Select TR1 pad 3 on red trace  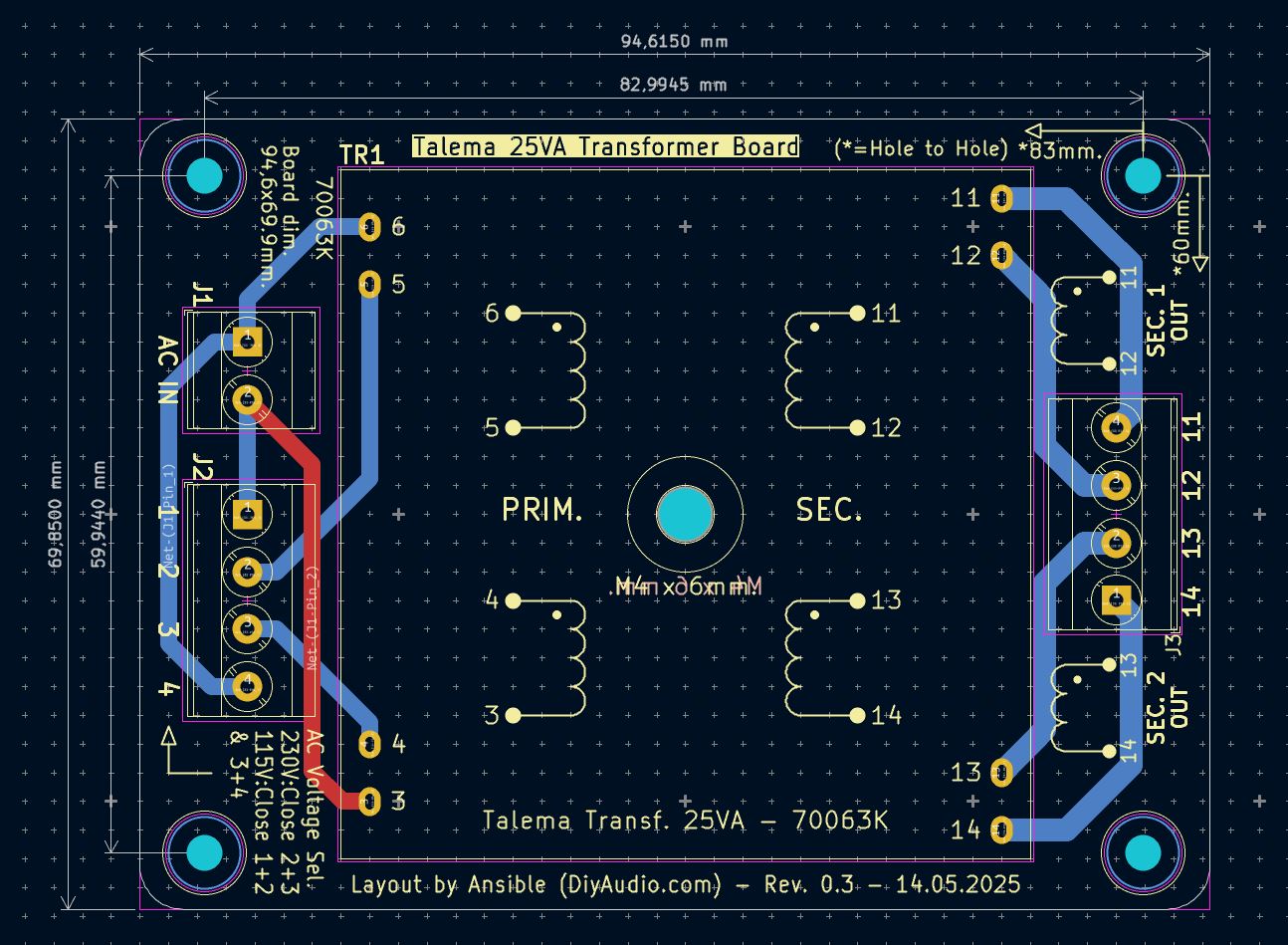click(x=369, y=802)
